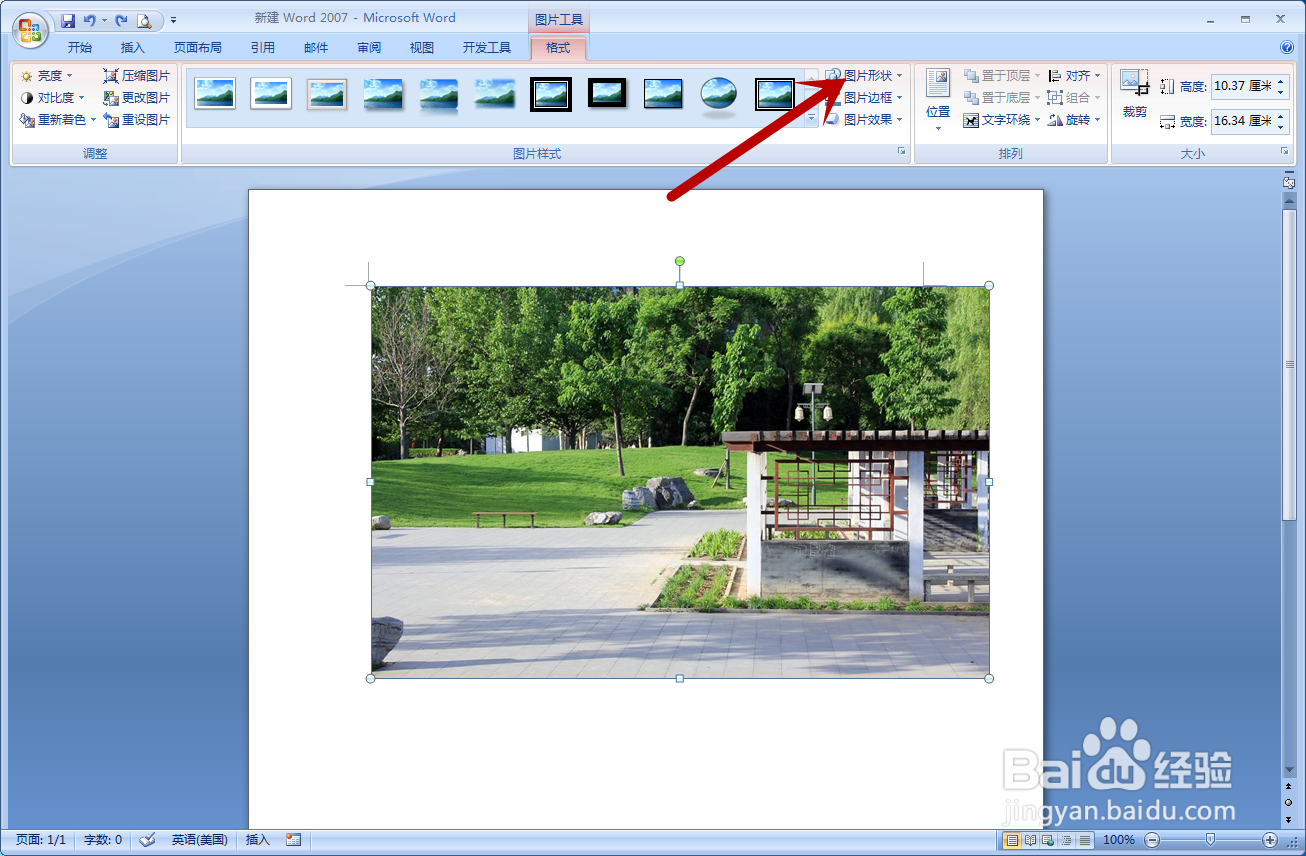Open the Office button menu
The image size is (1306, 856).
click(30, 29)
